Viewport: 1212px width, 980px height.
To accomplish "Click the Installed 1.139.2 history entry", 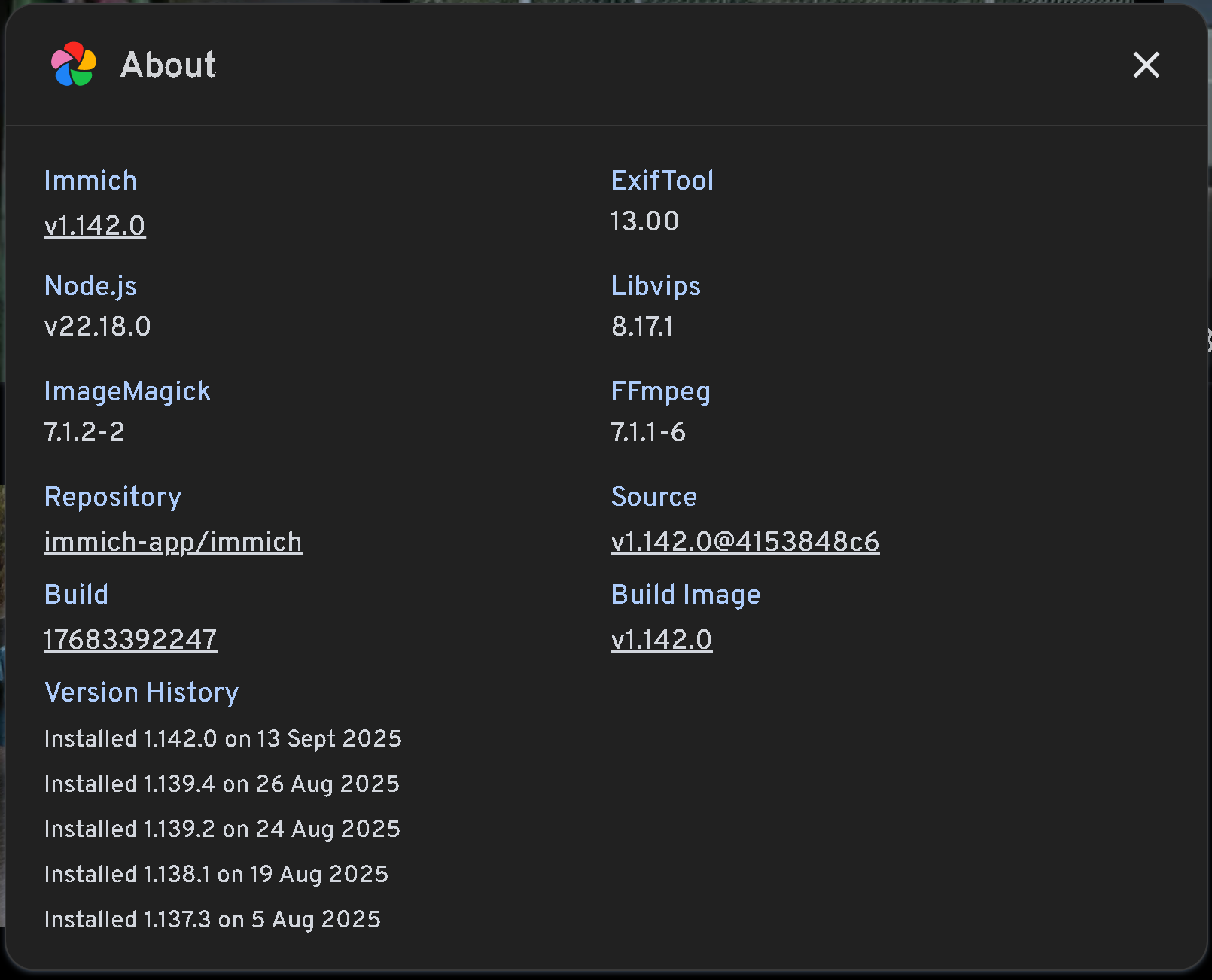I will tap(222, 829).
